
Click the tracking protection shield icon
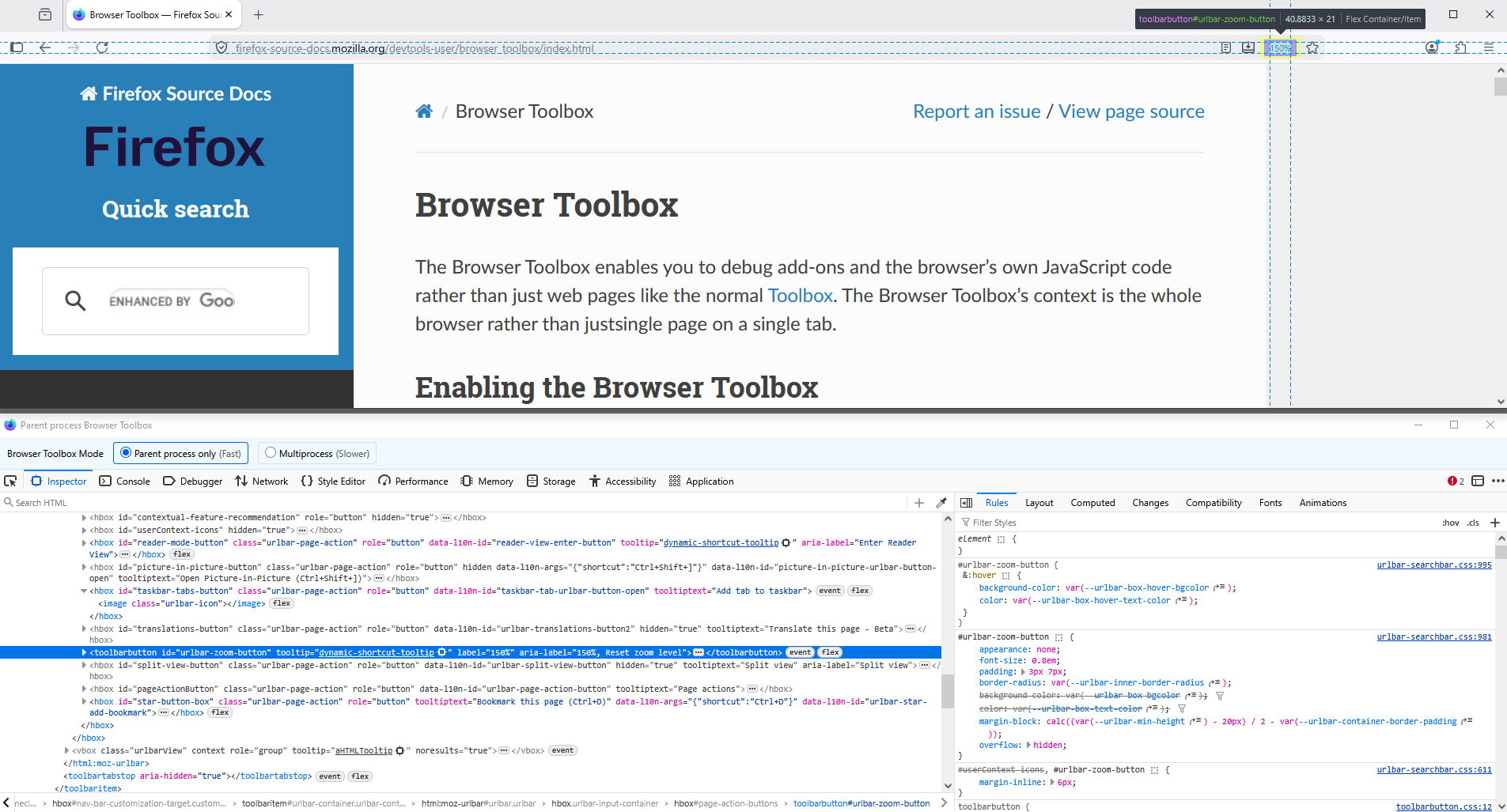click(x=222, y=48)
